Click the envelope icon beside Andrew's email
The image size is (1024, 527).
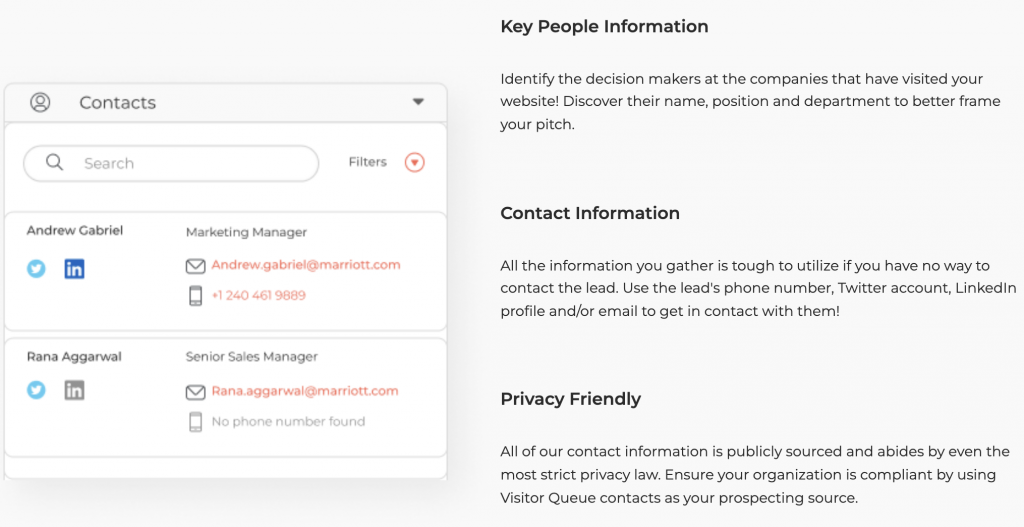(x=195, y=266)
